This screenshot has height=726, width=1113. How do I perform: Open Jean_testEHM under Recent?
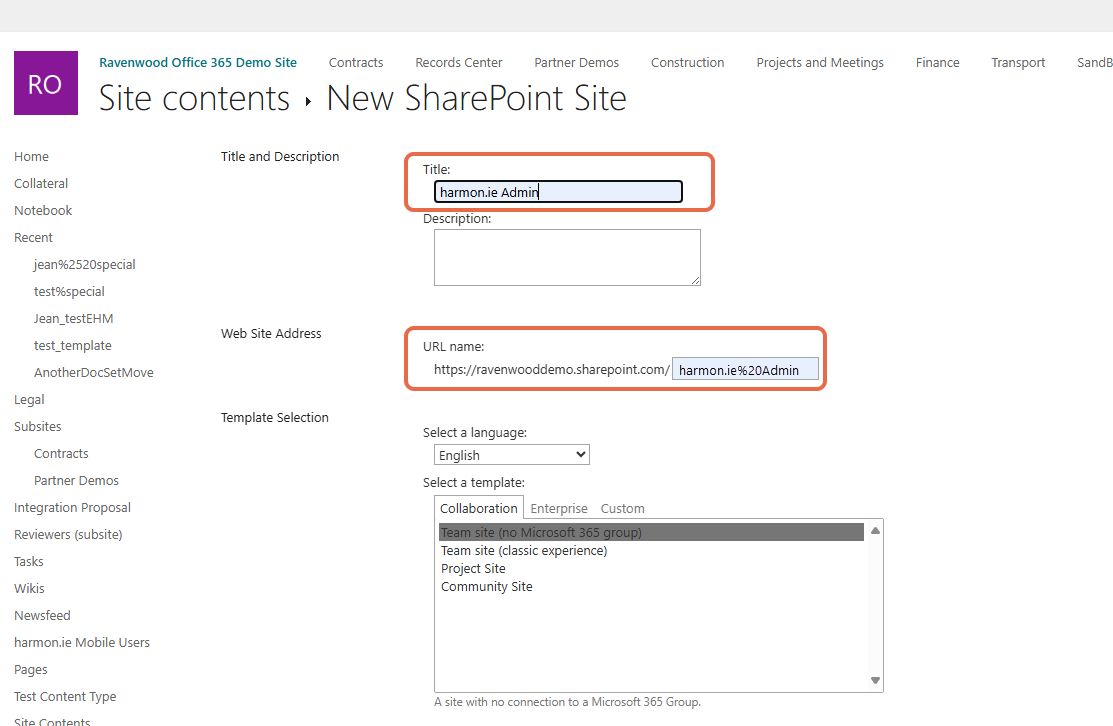pos(73,318)
